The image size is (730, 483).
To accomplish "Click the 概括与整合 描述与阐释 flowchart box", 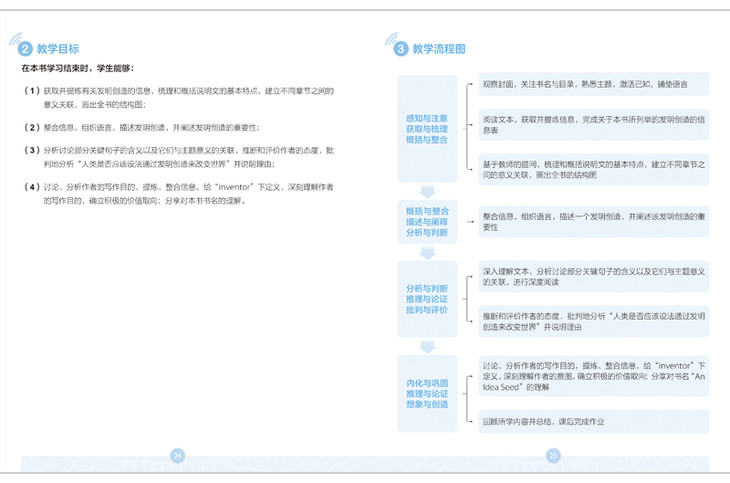I will click(x=427, y=221).
